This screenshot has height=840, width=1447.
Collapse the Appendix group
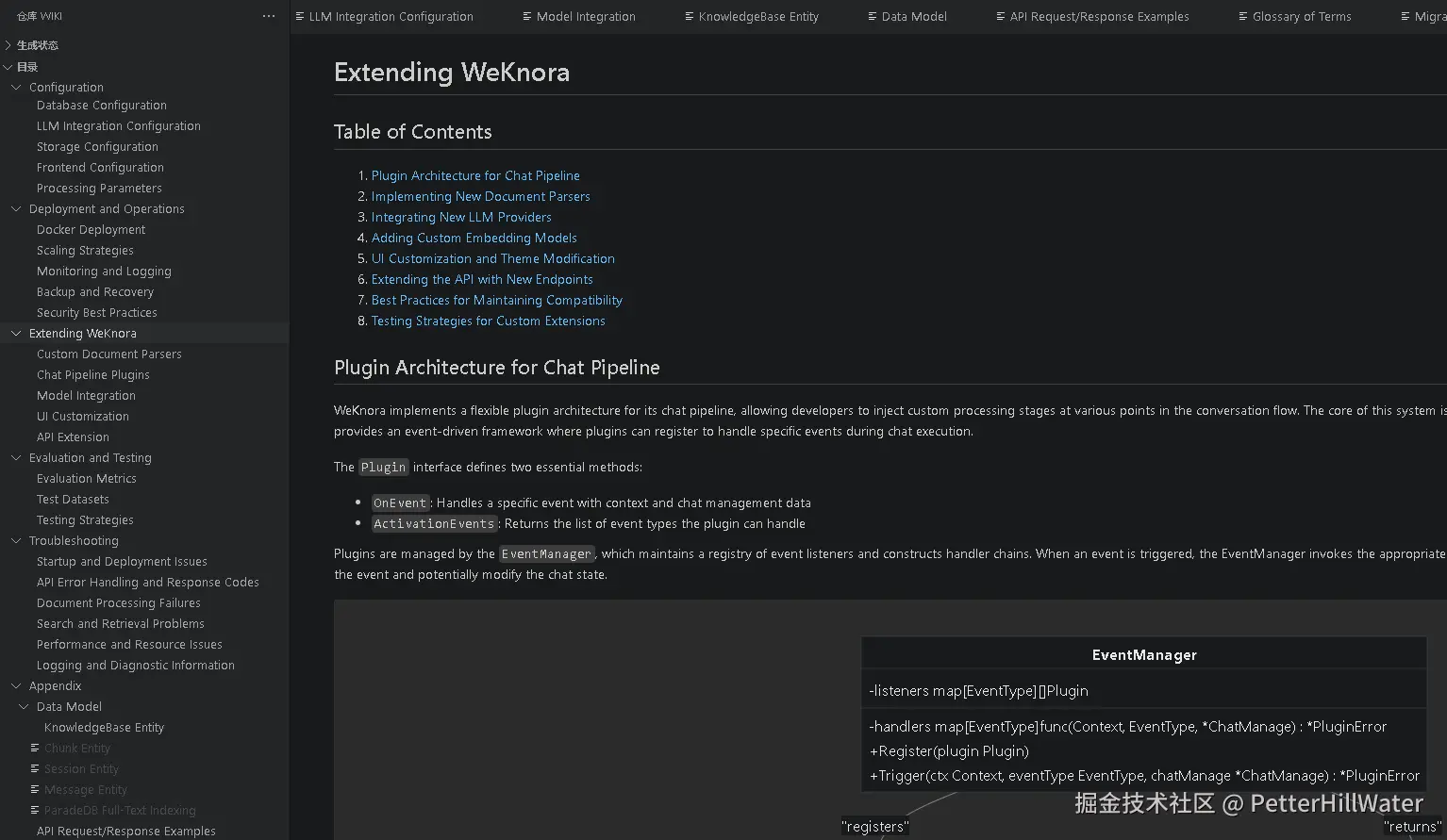(x=16, y=686)
